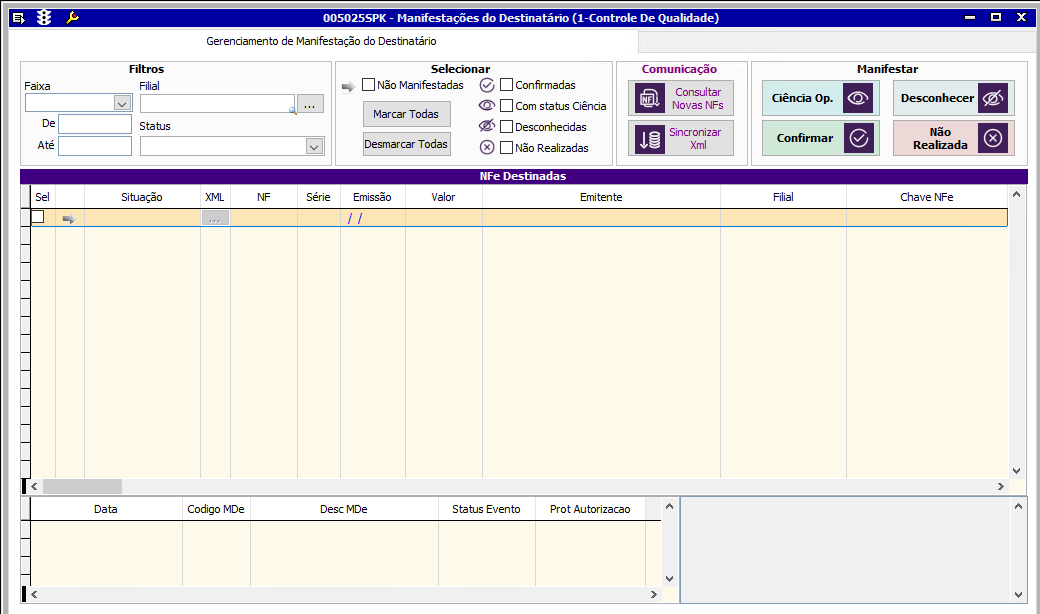Image resolution: width=1040 pixels, height=614 pixels.
Task: Enable the Não Manifestadas checkbox
Action: tap(369, 85)
